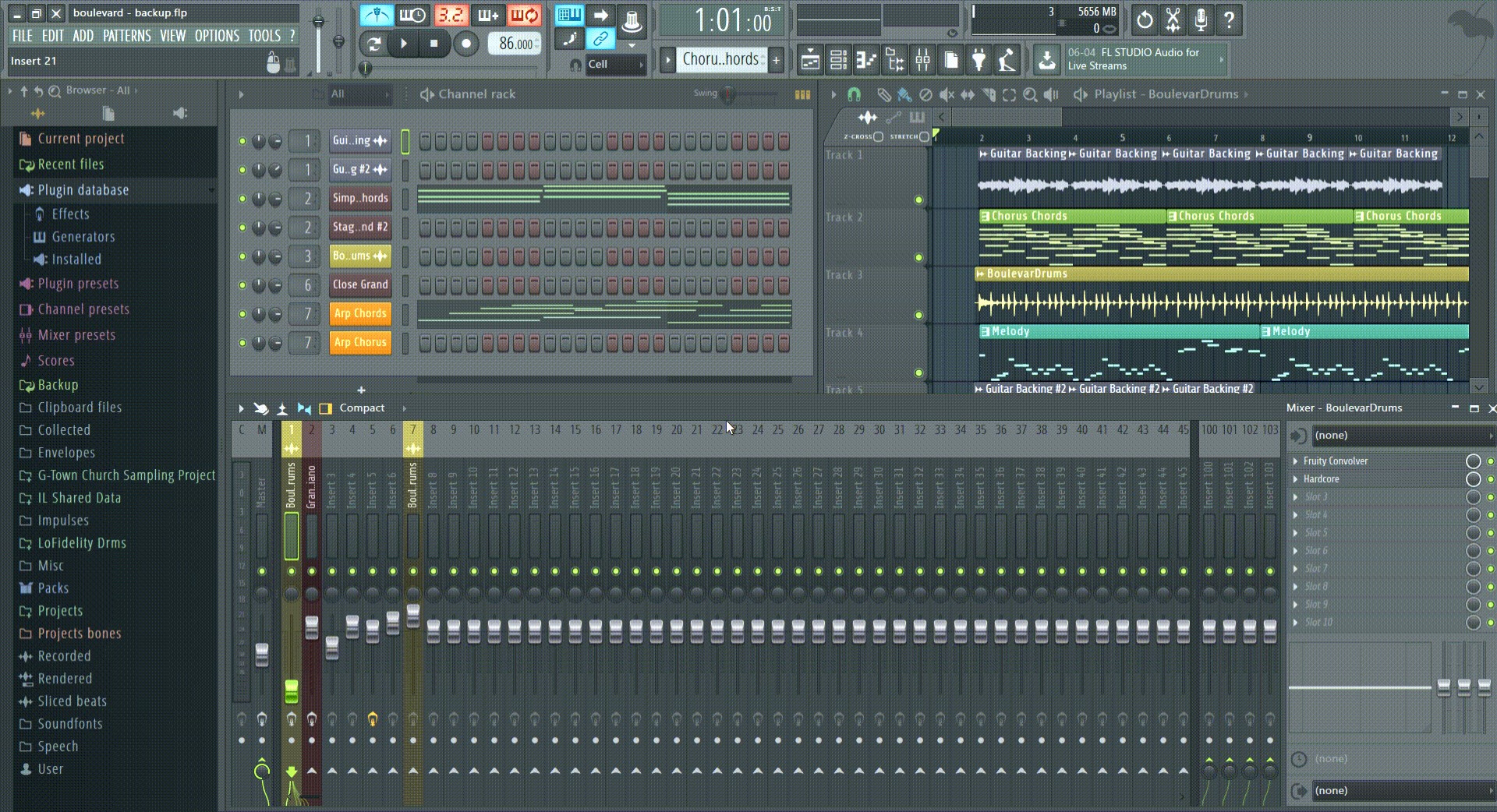This screenshot has height=812, width=1497.
Task: Open the Sliced beats browser folder
Action: [72, 701]
